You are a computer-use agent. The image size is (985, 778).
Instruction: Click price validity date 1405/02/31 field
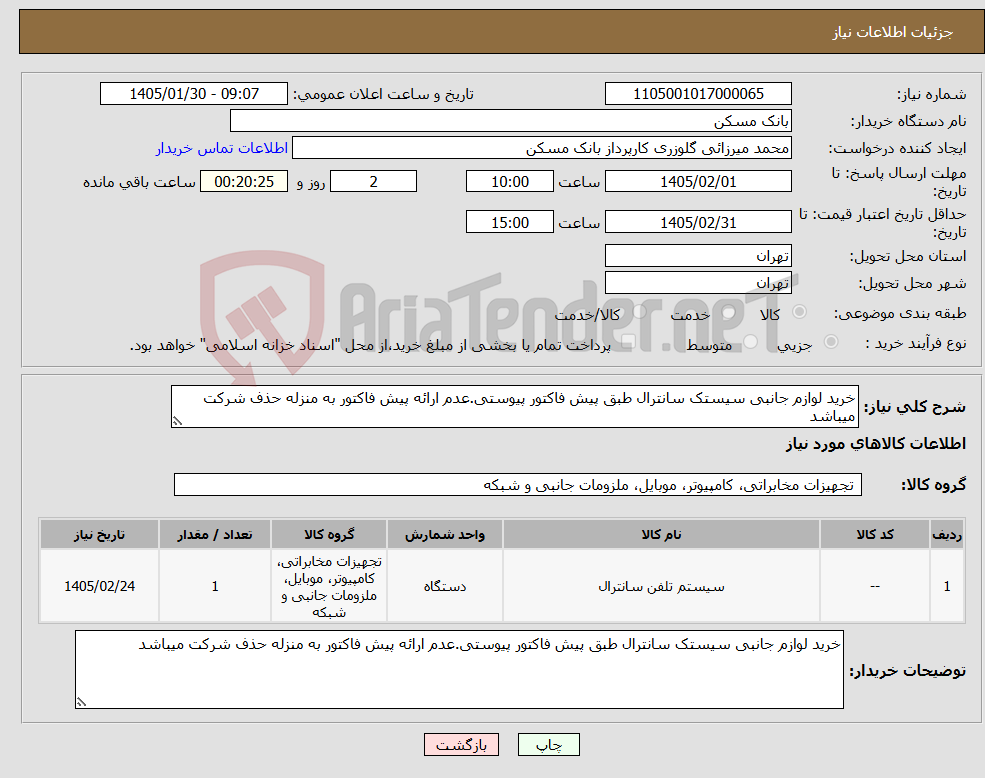[698, 222]
